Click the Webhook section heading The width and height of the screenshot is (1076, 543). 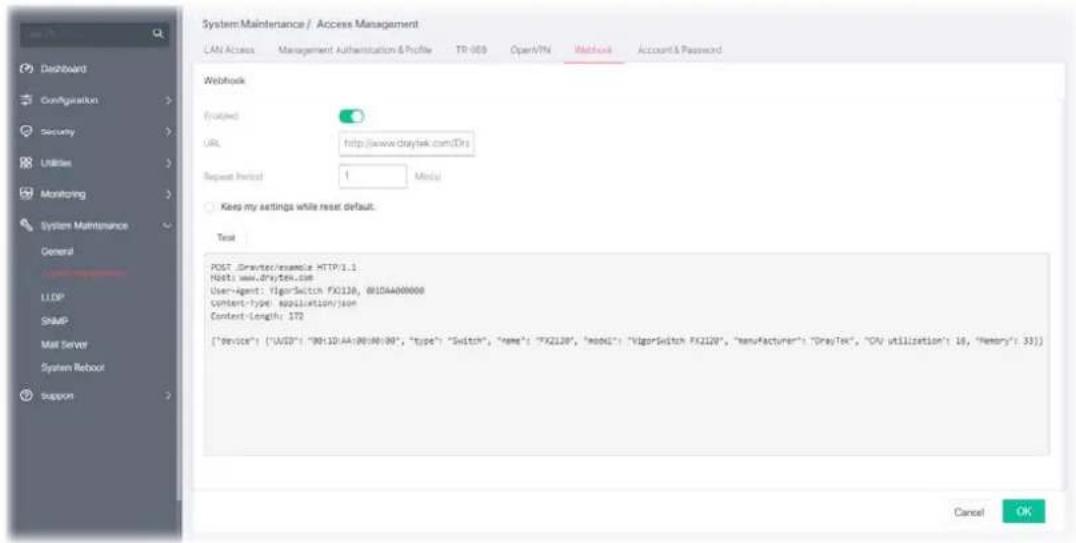224,80
